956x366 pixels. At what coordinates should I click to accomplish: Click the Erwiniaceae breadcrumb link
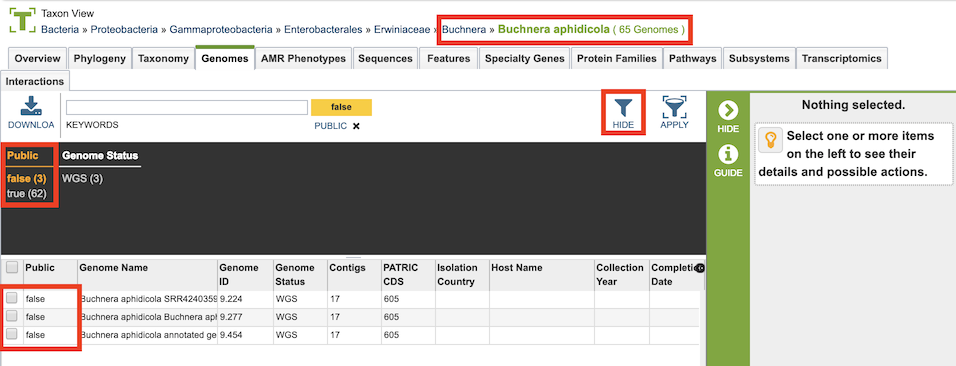tap(402, 29)
